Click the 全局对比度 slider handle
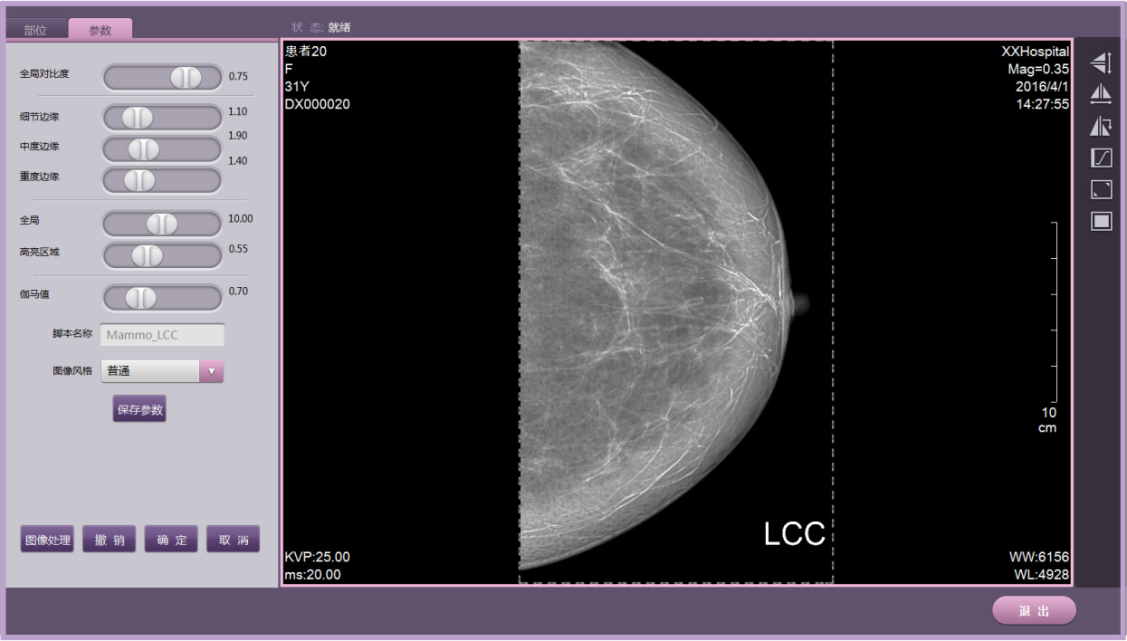Screen dimensions: 1127x641 coord(185,77)
